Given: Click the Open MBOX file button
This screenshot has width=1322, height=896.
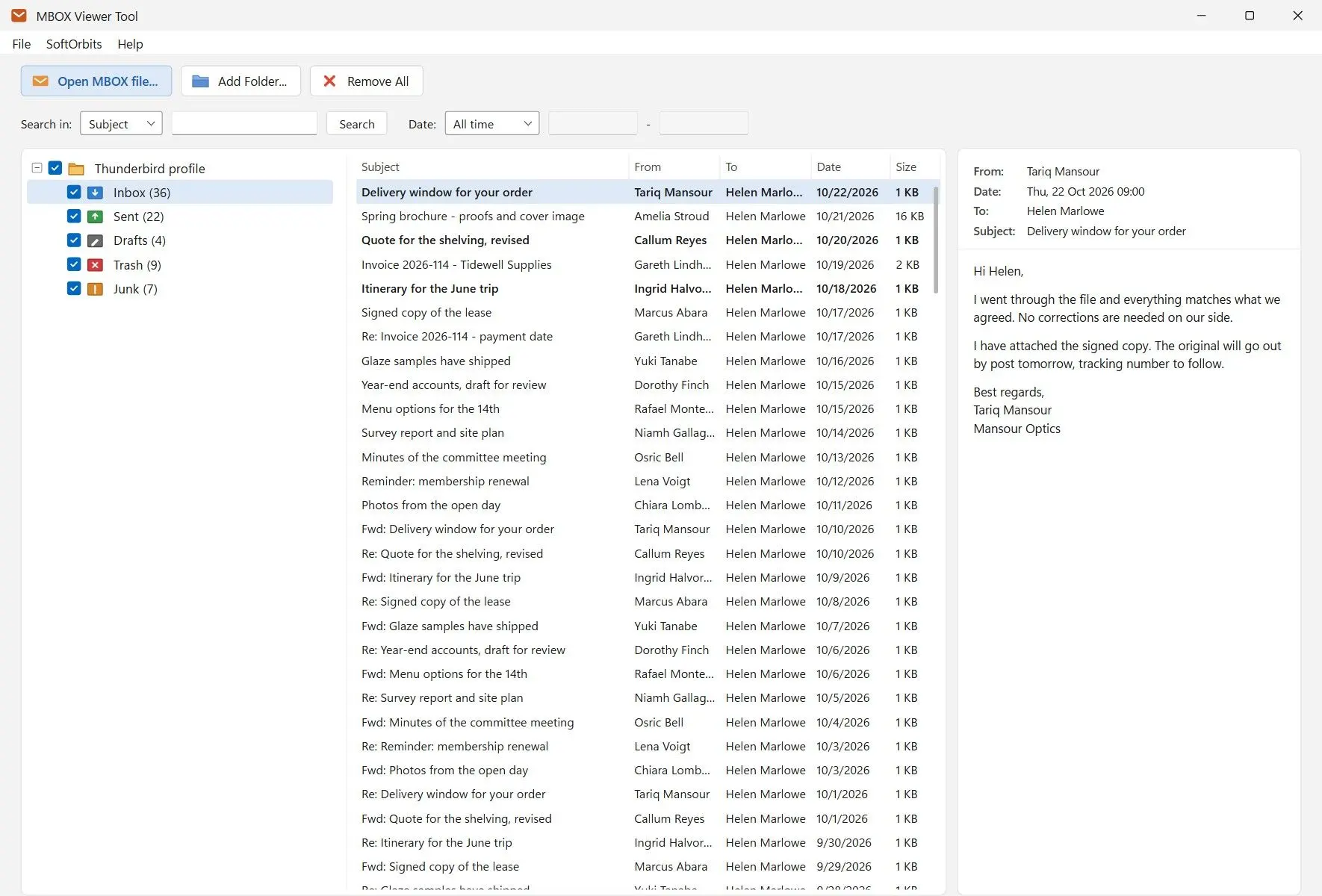Looking at the screenshot, I should [96, 81].
